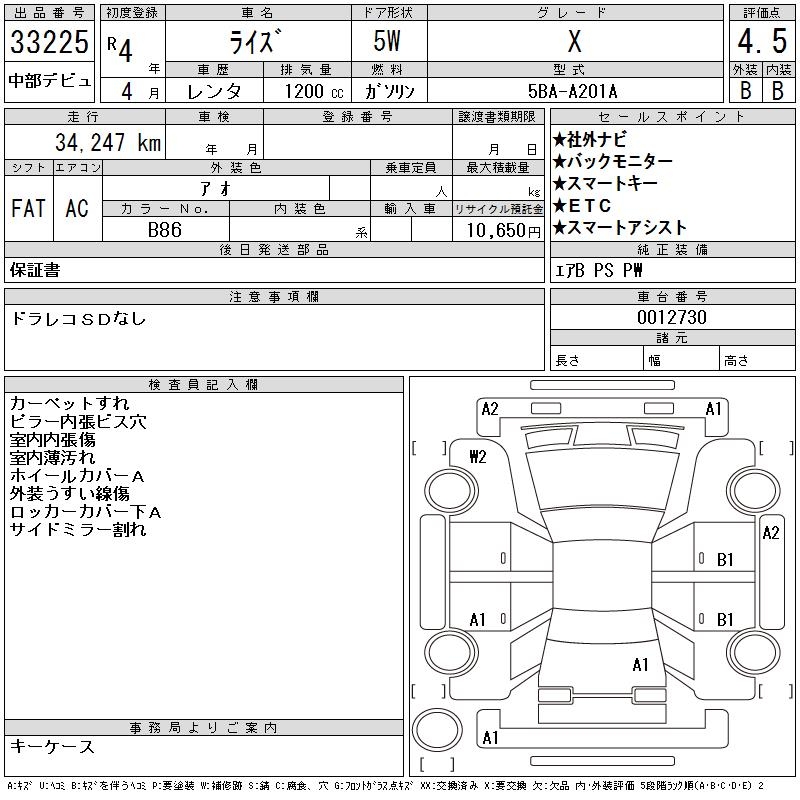Click the A1 mark on the diagram's left door
Viewport: 800px width, 800px height.
478,620
